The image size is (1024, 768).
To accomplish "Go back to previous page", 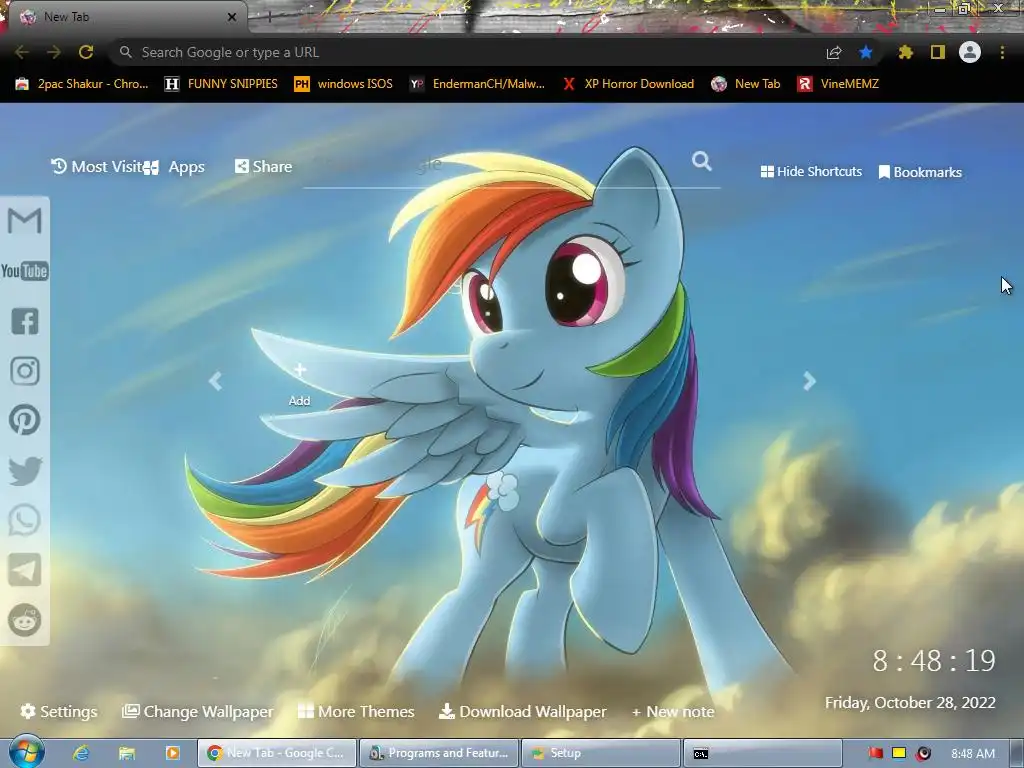I will (x=22, y=52).
